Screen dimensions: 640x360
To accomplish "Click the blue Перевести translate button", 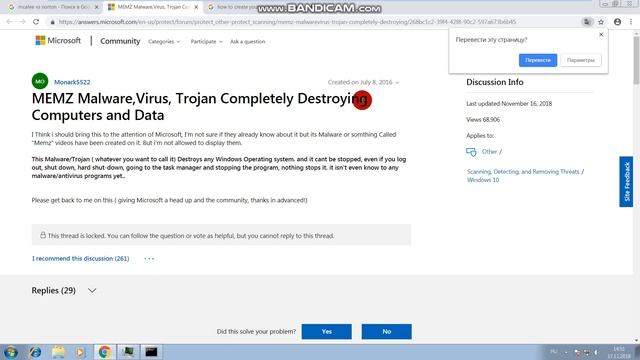I will tap(538, 60).
